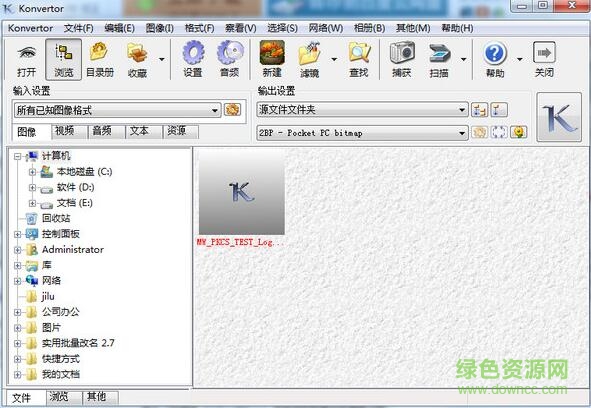Image resolution: width=591 pixels, height=408 pixels.
Task: Open the 所有已知图像格式 input format dropdown
Action: (117, 110)
